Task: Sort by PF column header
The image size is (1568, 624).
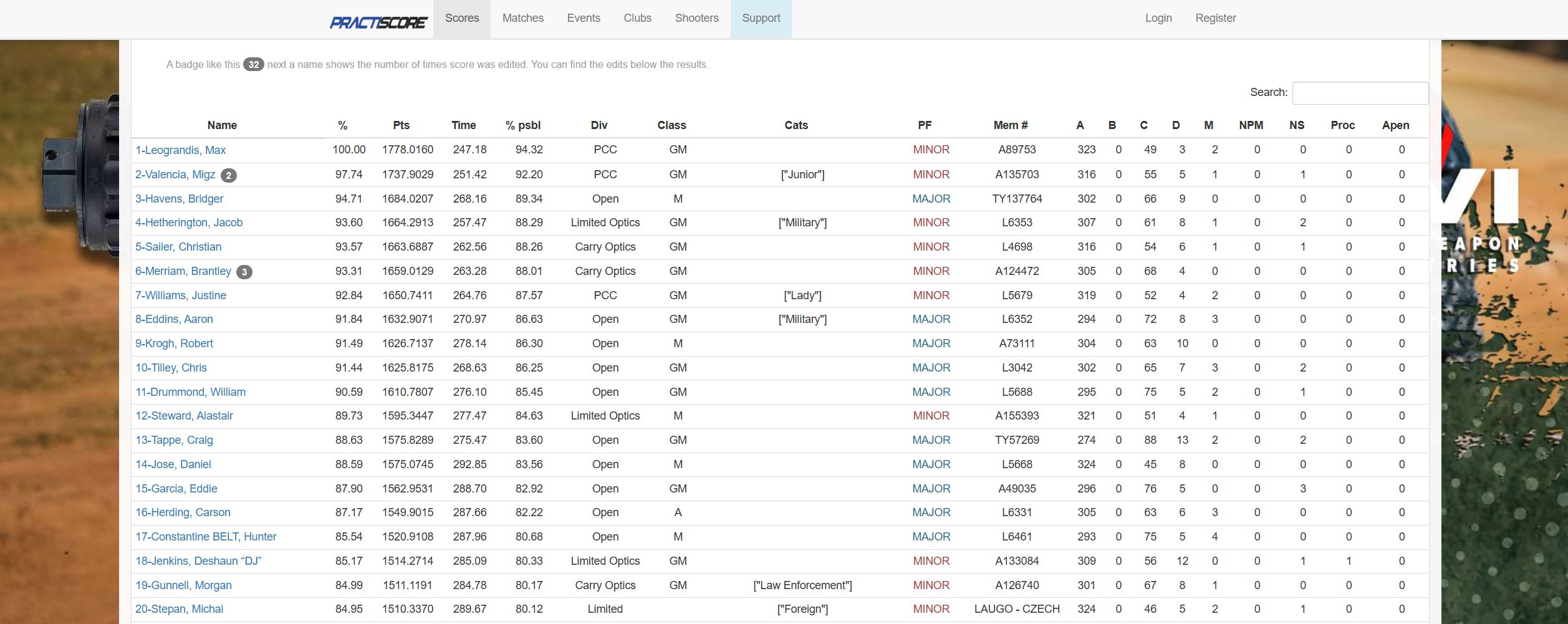Action: pos(925,125)
